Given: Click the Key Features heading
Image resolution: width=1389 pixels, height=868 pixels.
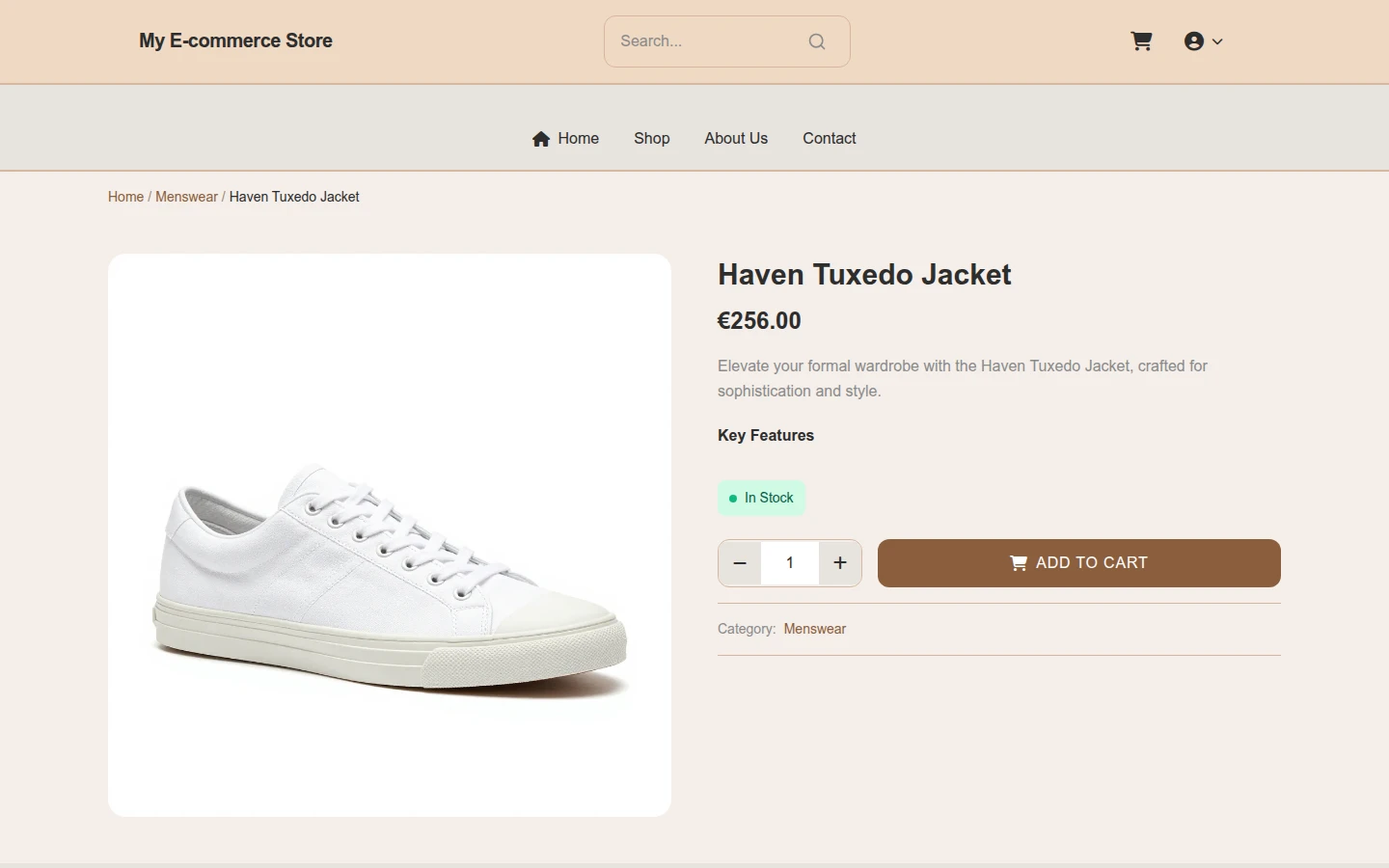Looking at the screenshot, I should pyautogui.click(x=766, y=436).
